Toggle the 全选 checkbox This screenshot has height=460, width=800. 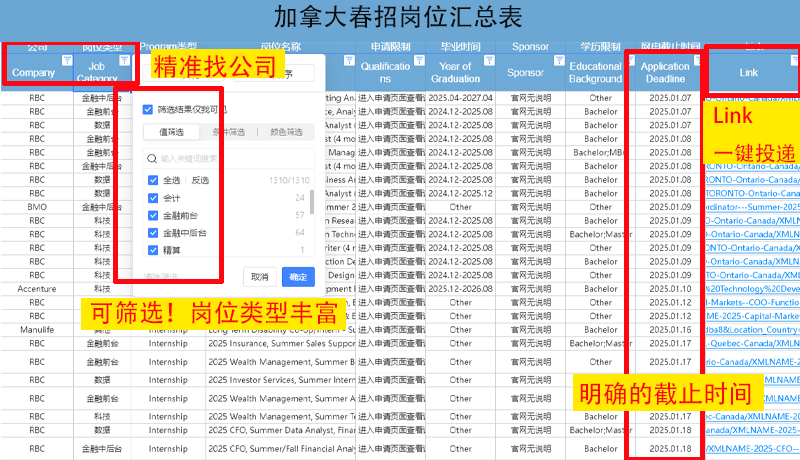(x=153, y=180)
